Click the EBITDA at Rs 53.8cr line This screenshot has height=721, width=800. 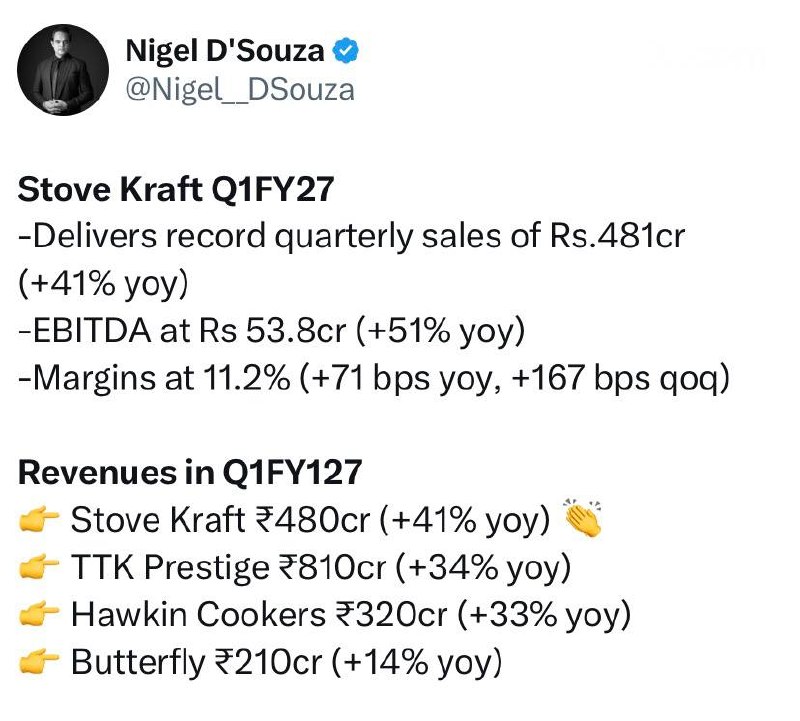click(x=271, y=331)
